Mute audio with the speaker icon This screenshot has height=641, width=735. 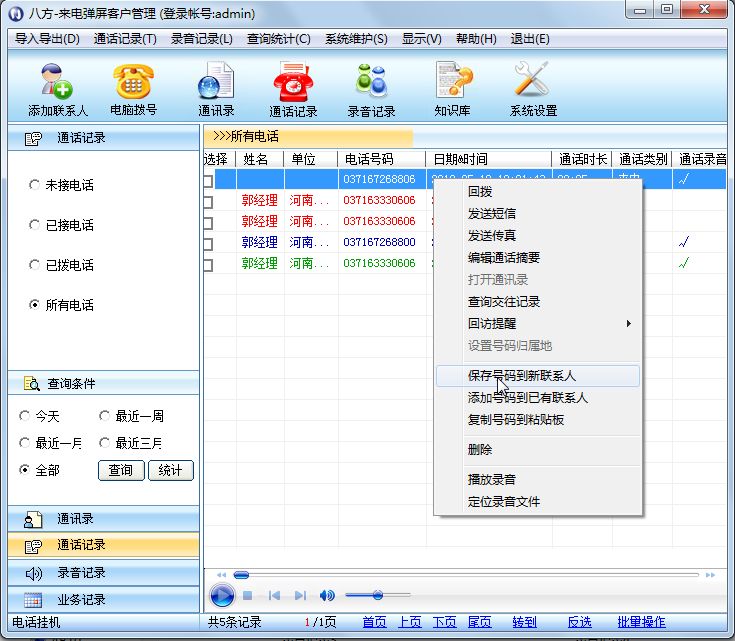327,596
